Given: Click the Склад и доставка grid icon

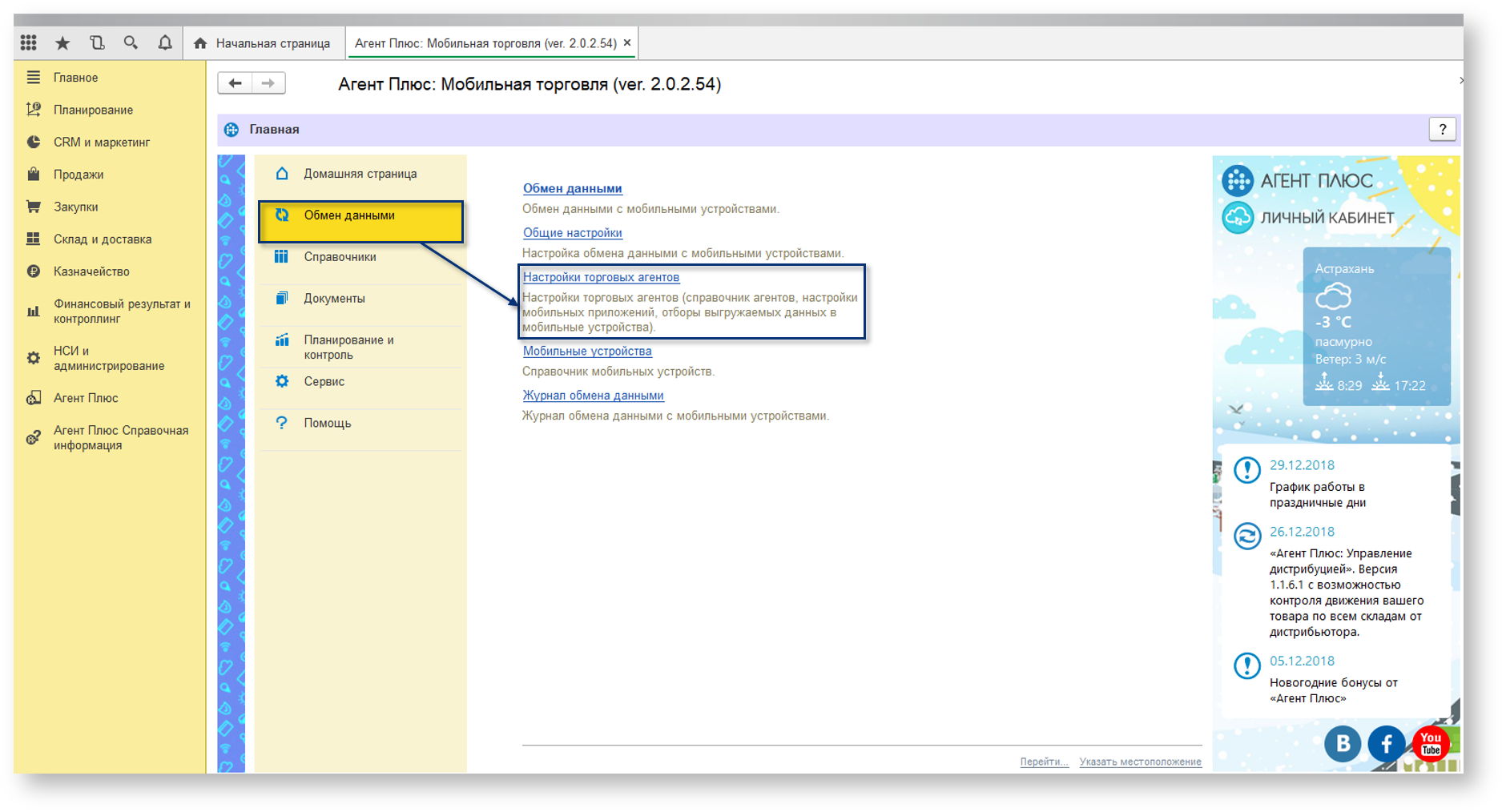Looking at the screenshot, I should point(33,239).
